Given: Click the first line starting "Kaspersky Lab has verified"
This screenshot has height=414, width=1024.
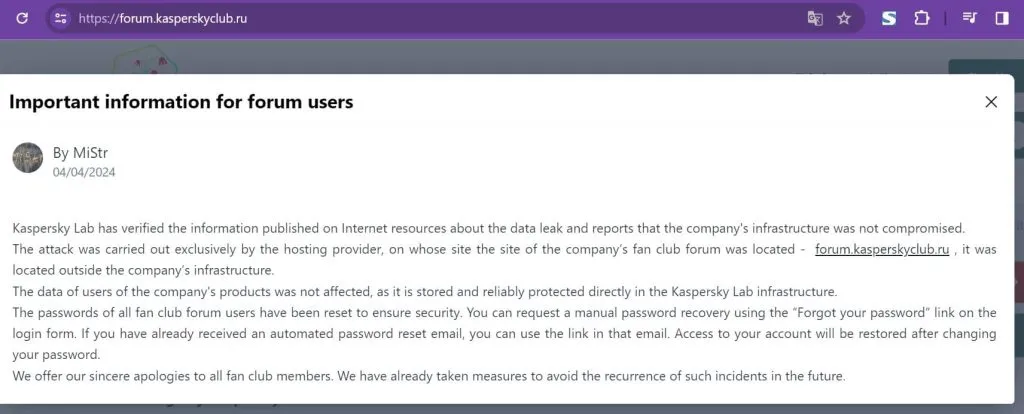Looking at the screenshot, I should (x=488, y=228).
